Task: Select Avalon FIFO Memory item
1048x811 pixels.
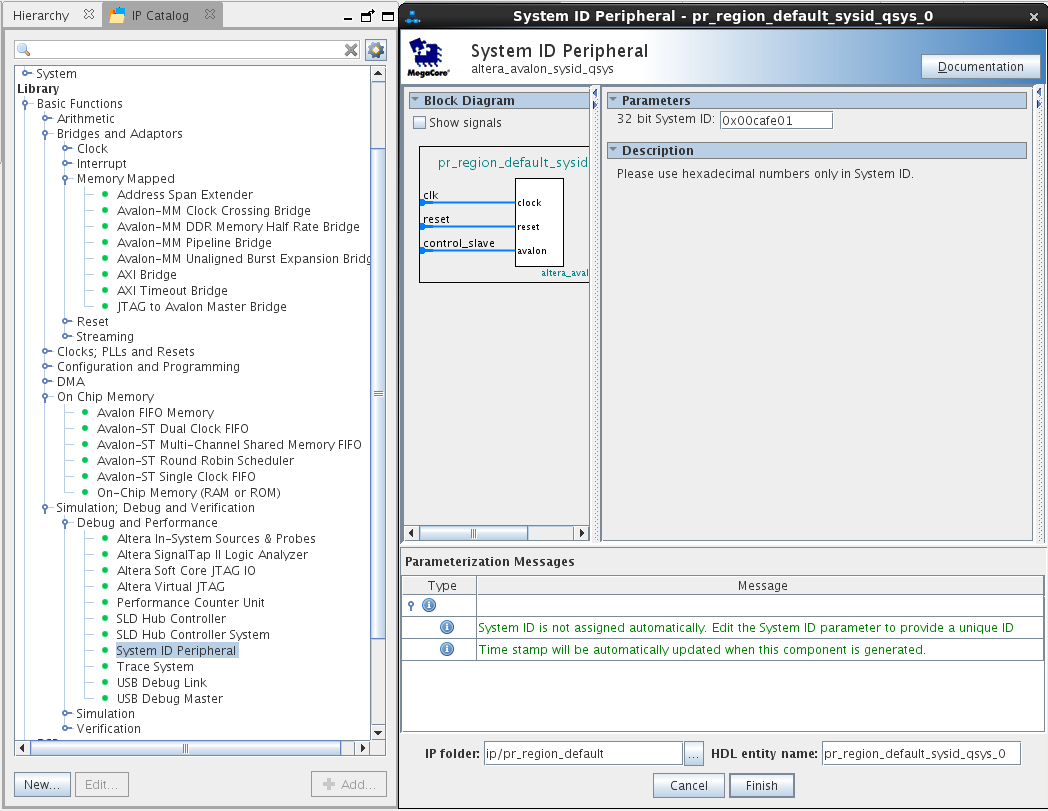Action: point(155,413)
